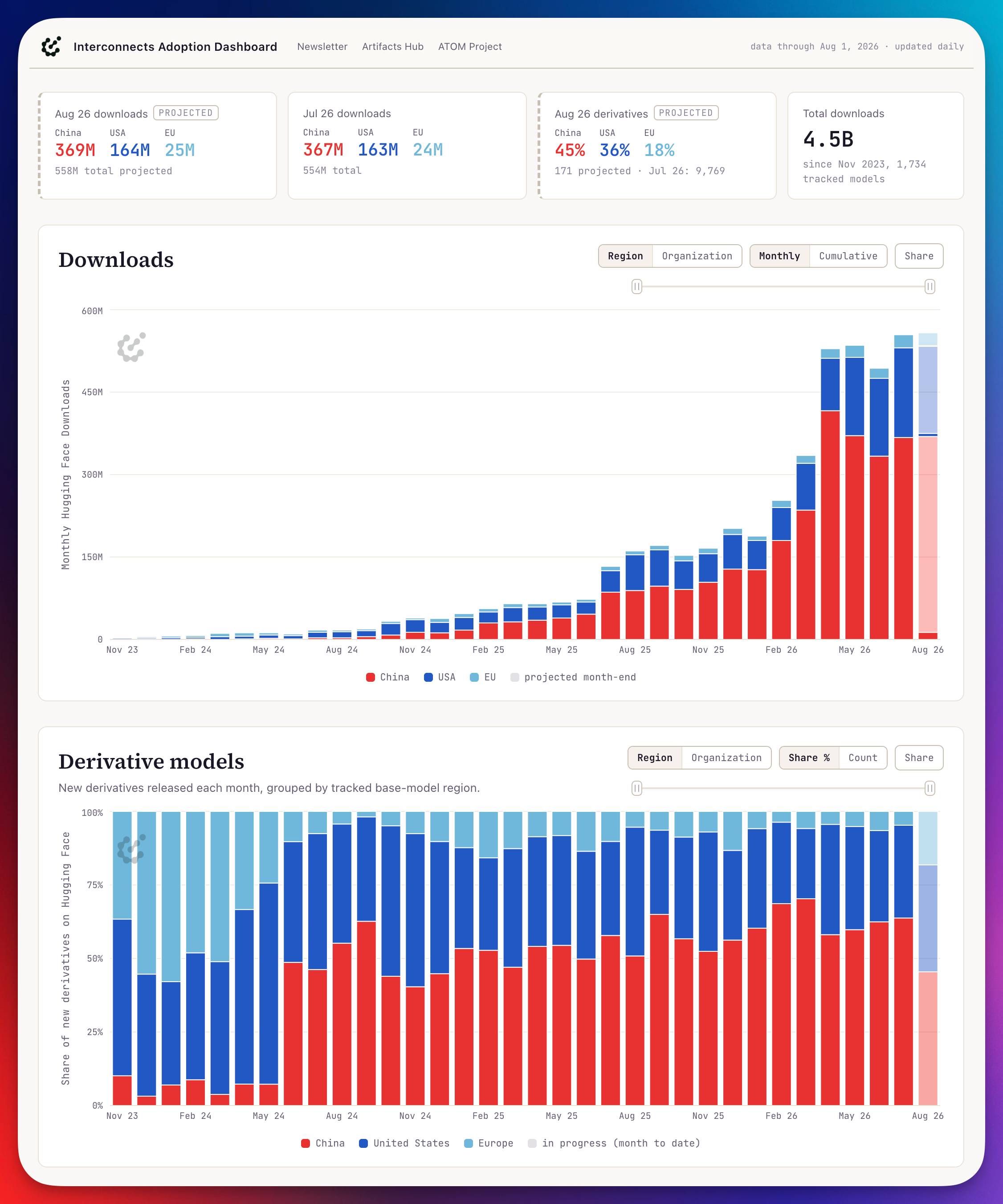Toggle United States legend swatch in Derivatives chart
The height and width of the screenshot is (1204, 1003).
click(x=363, y=1143)
